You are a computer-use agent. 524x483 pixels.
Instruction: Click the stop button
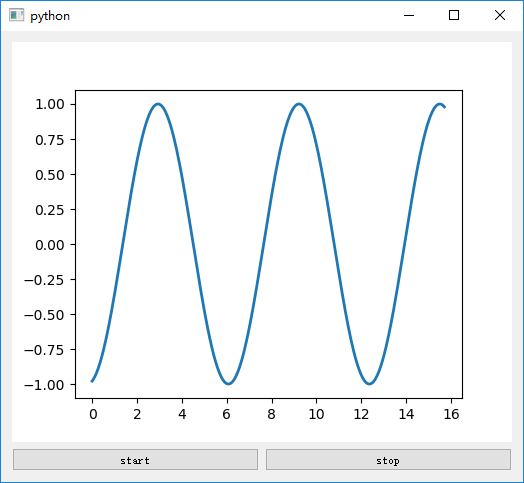388,460
